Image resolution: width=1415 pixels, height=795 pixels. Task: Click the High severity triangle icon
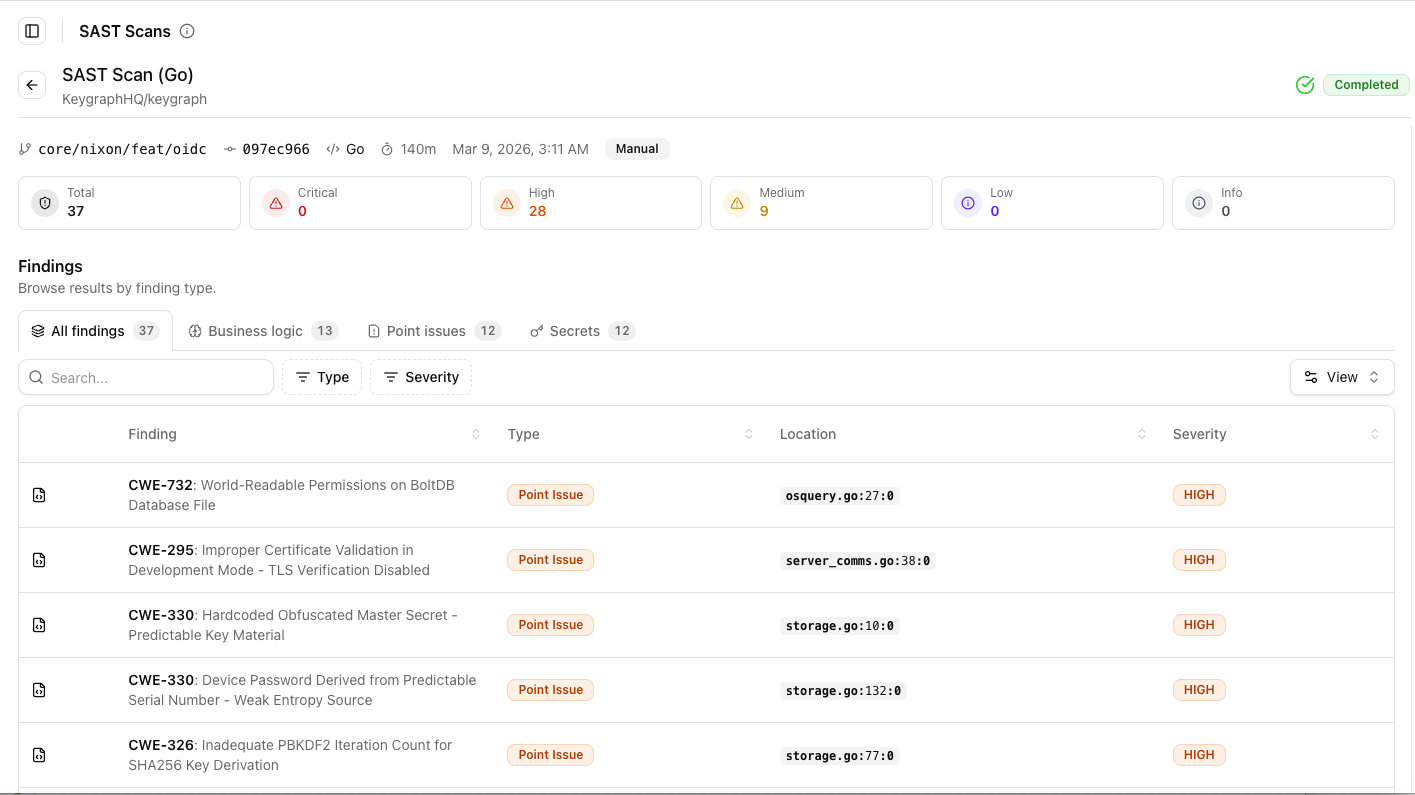(x=507, y=203)
